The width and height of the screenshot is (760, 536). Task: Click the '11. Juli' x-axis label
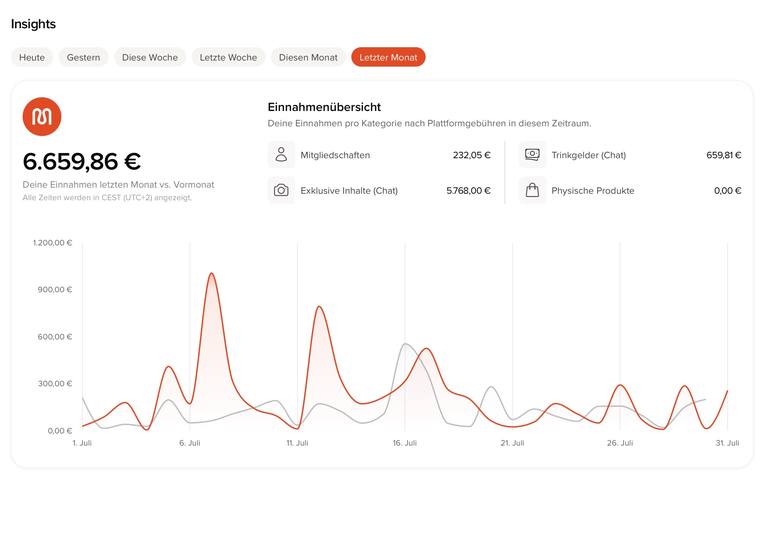(x=297, y=443)
